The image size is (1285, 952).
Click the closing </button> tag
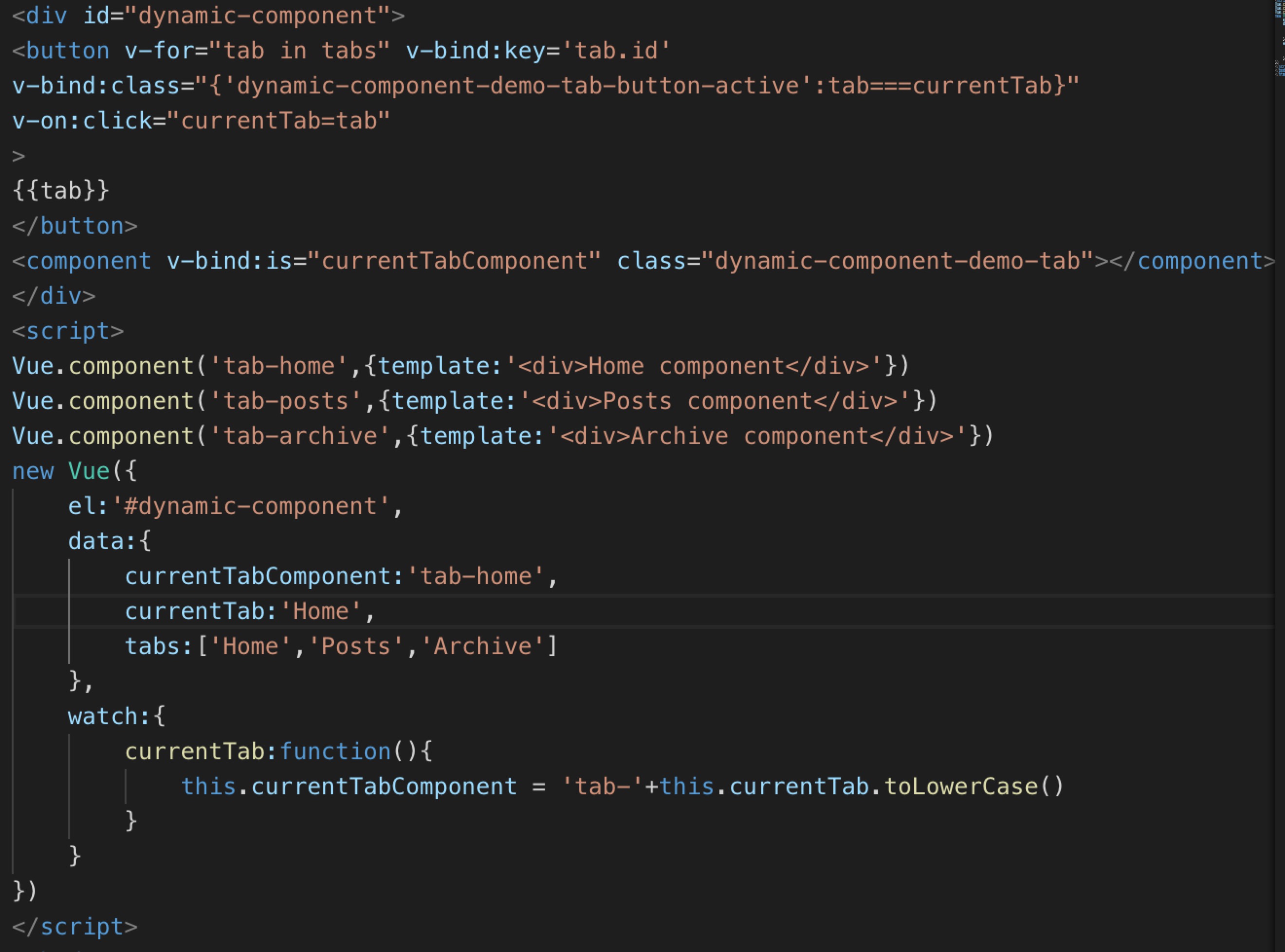75,226
